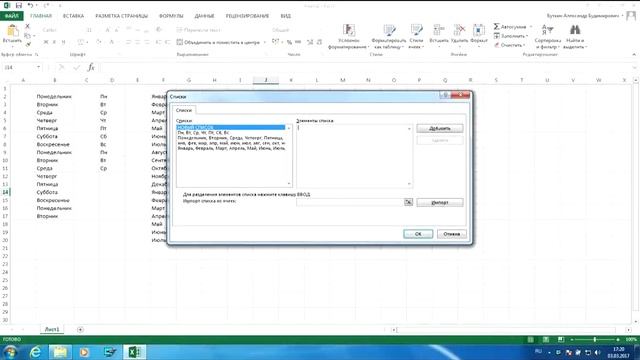This screenshot has width=640, height=360.
Task: Click the Добавить button
Action: [440, 129]
